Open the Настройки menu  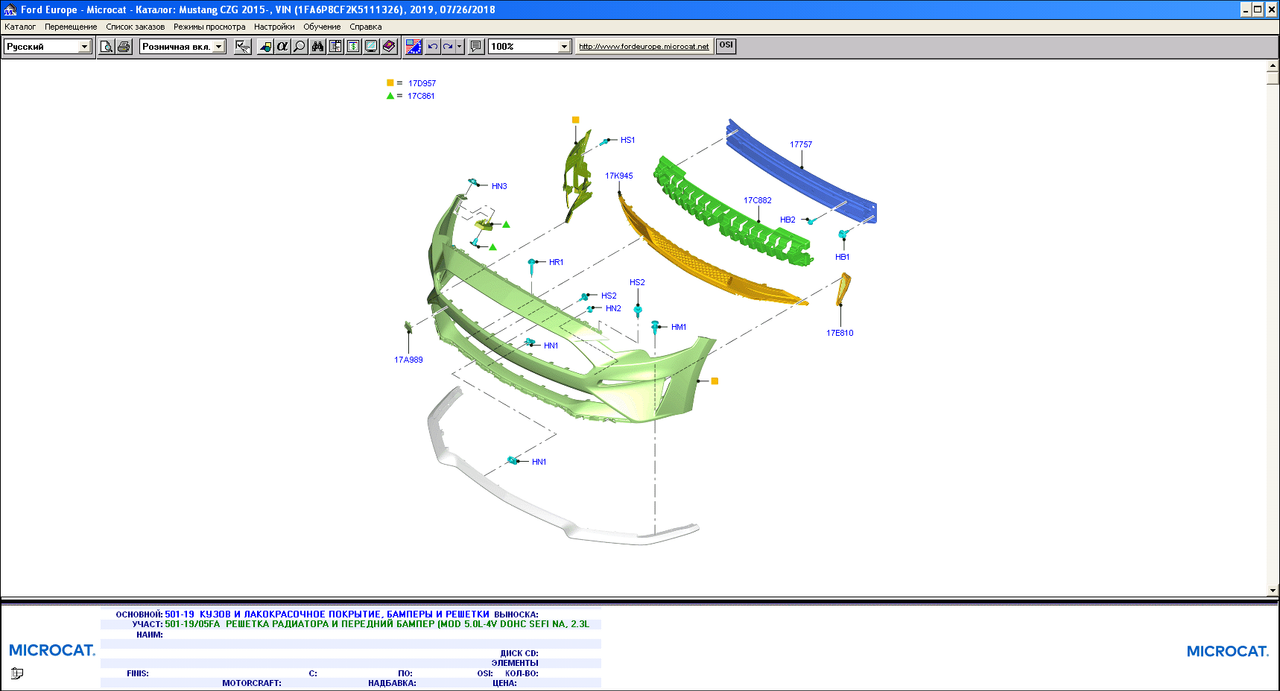pos(274,27)
